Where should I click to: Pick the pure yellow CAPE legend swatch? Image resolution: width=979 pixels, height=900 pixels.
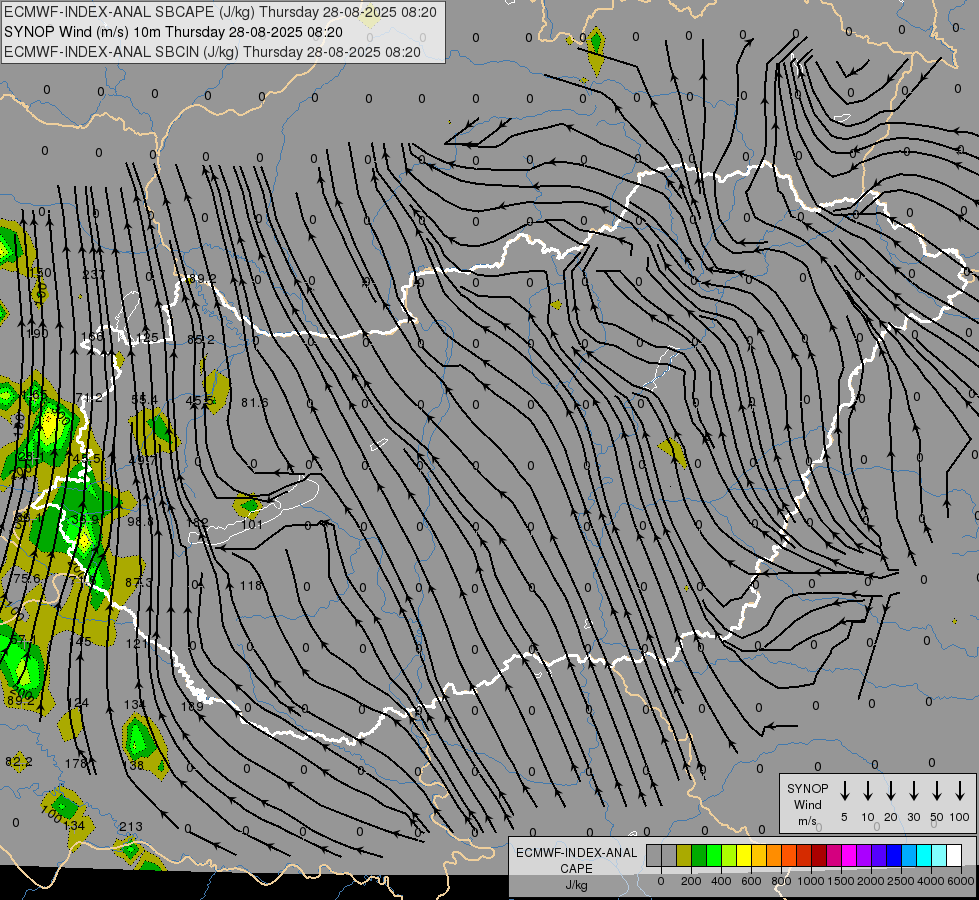pyautogui.click(x=744, y=855)
